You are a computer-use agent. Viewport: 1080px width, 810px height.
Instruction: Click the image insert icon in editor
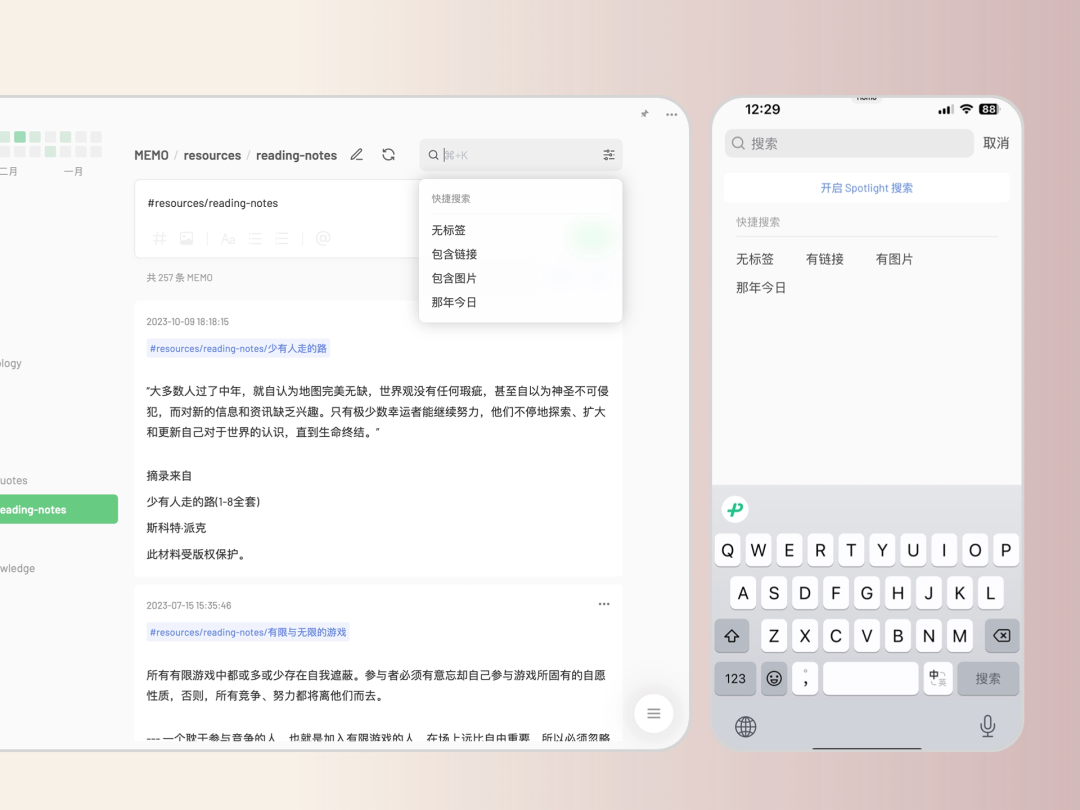click(187, 238)
